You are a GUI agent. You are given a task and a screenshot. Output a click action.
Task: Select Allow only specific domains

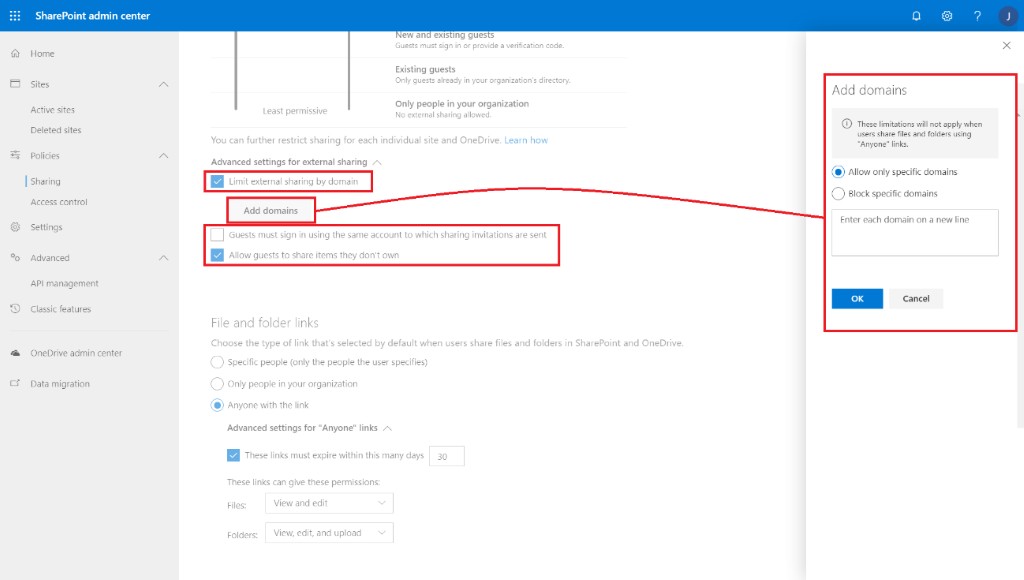(839, 172)
